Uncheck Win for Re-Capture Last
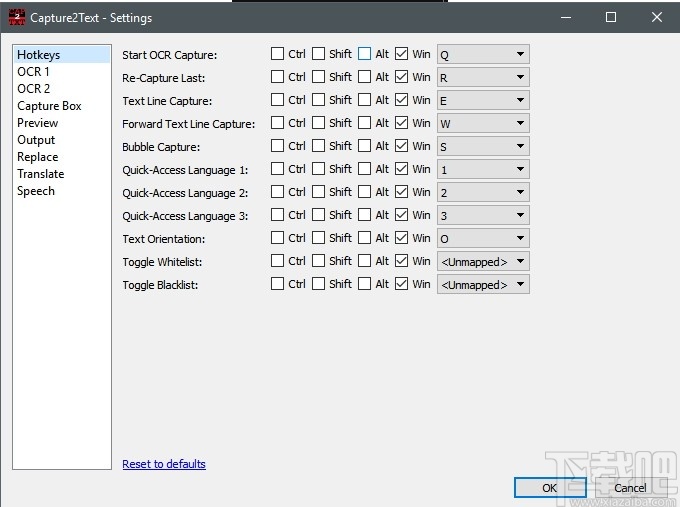Image resolution: width=680 pixels, height=507 pixels. tap(402, 77)
